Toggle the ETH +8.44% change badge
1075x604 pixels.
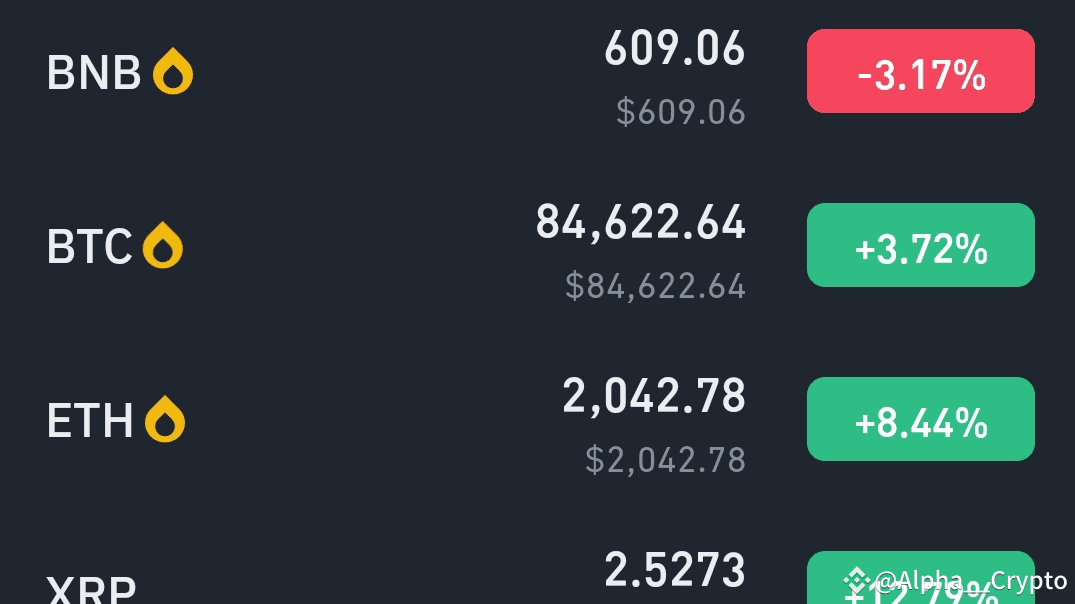pyautogui.click(x=921, y=419)
